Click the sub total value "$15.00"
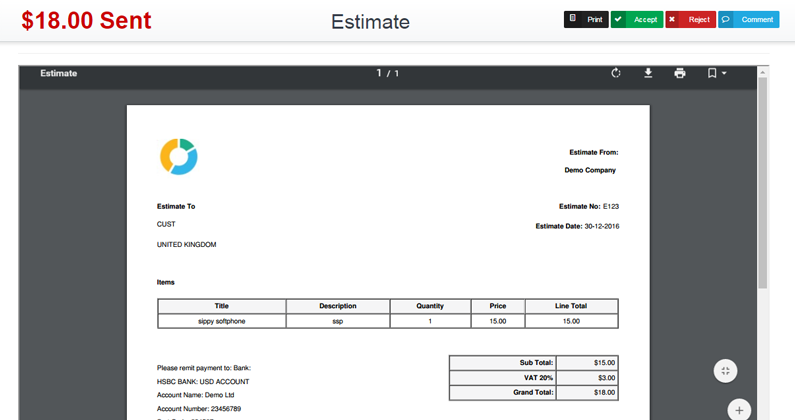The width and height of the screenshot is (795, 420). 604,363
